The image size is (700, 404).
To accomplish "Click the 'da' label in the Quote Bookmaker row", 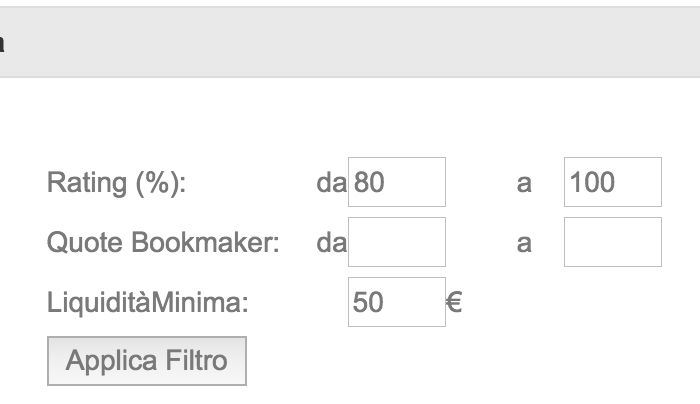I will pos(330,243).
